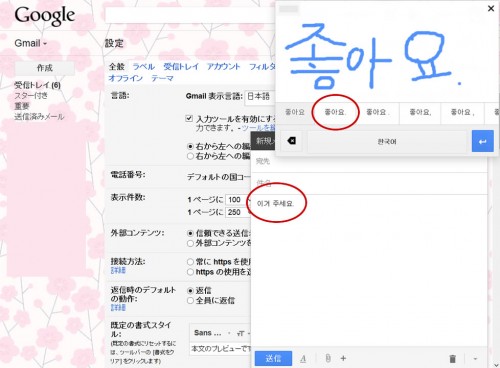Click the 宛先 recipient field
This screenshot has width=500, height=368.
369,162
